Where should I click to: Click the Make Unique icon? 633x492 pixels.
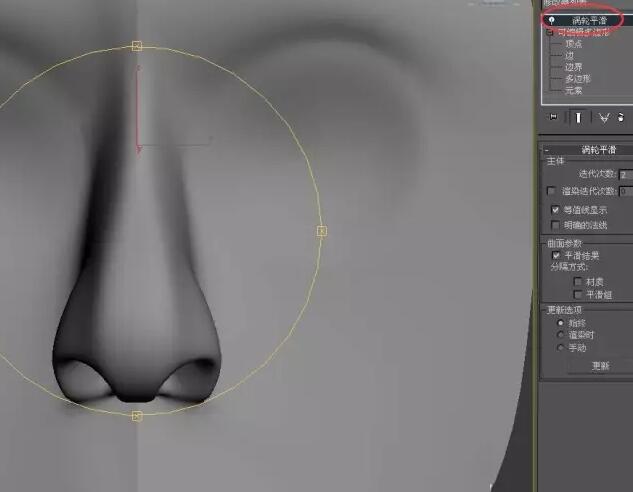click(x=604, y=118)
